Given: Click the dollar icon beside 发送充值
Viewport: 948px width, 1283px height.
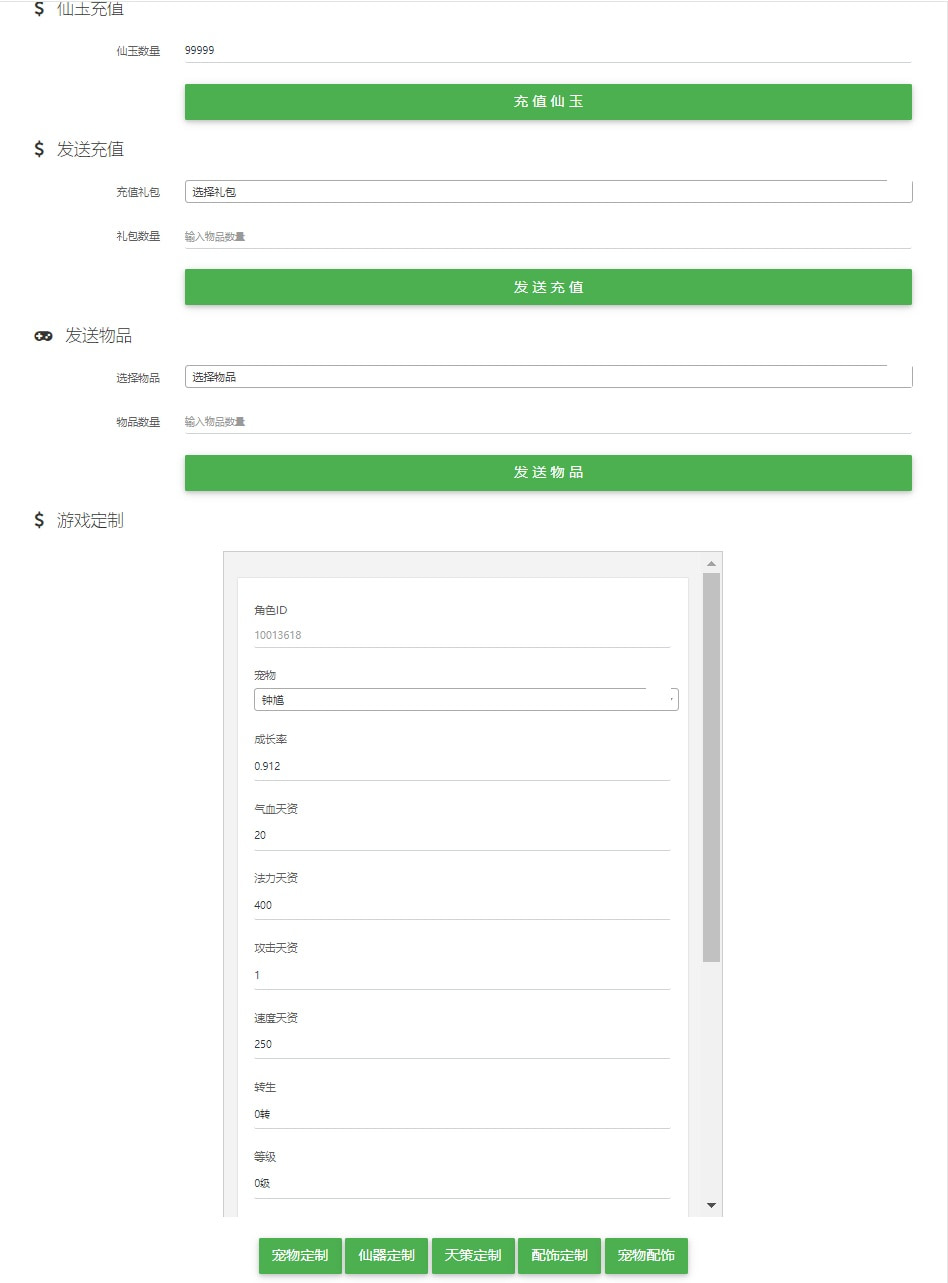Looking at the screenshot, I should 39,149.
